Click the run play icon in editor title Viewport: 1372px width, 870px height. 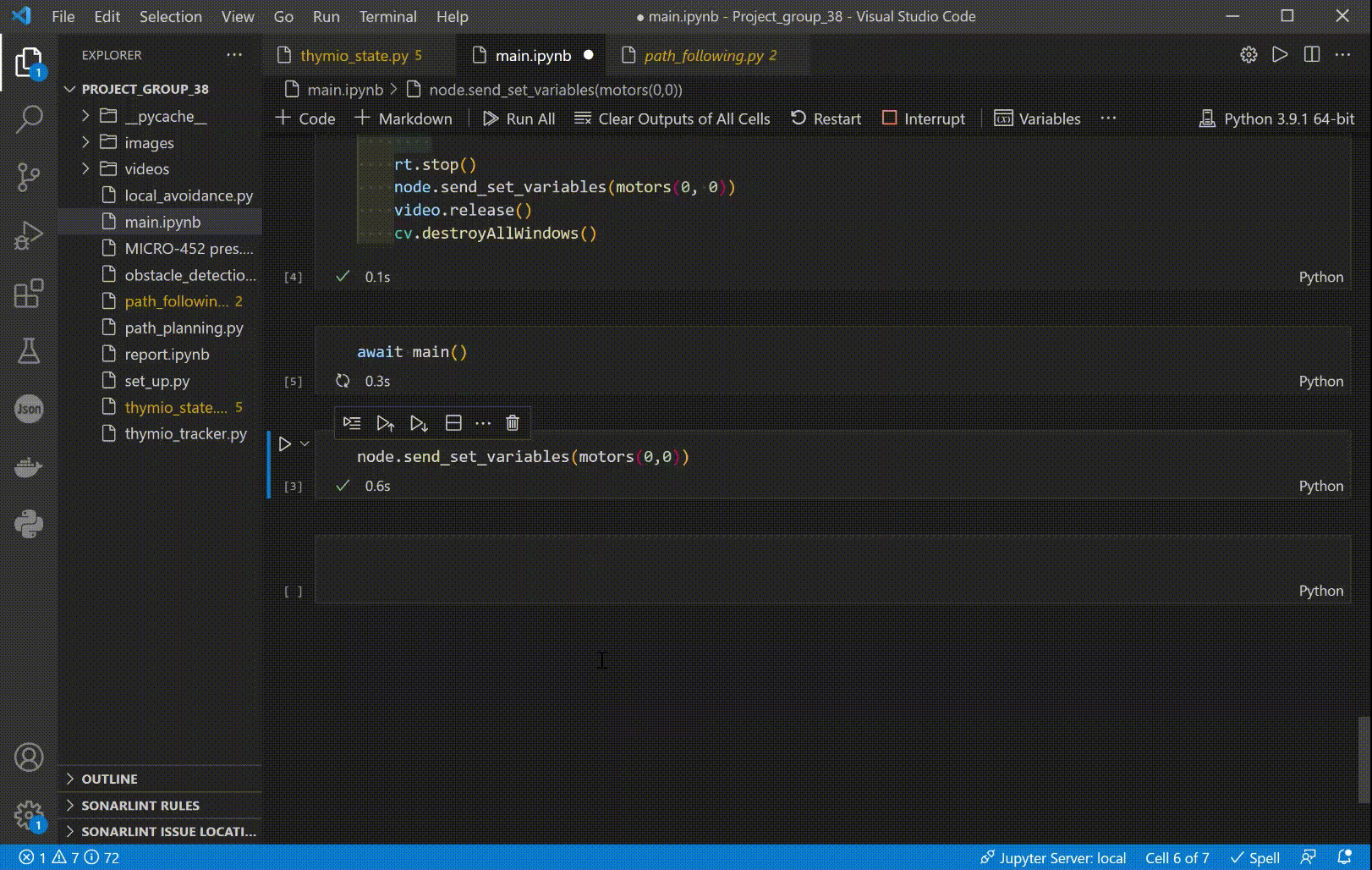point(1280,55)
